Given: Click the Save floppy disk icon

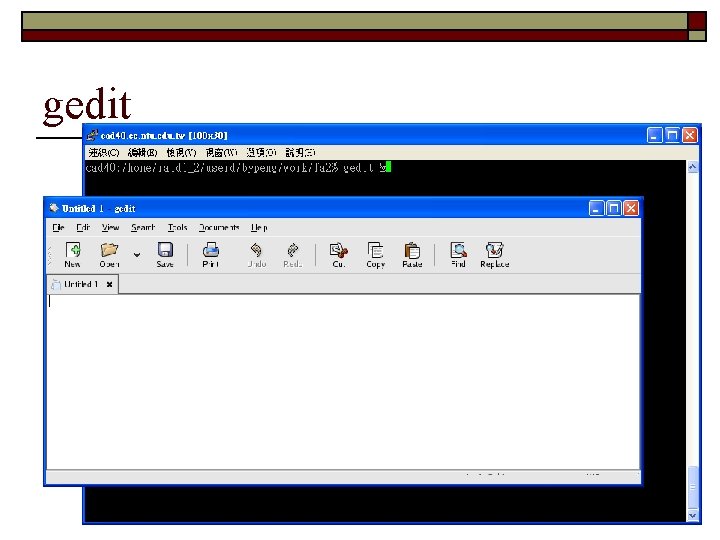Looking at the screenshot, I should (165, 250).
